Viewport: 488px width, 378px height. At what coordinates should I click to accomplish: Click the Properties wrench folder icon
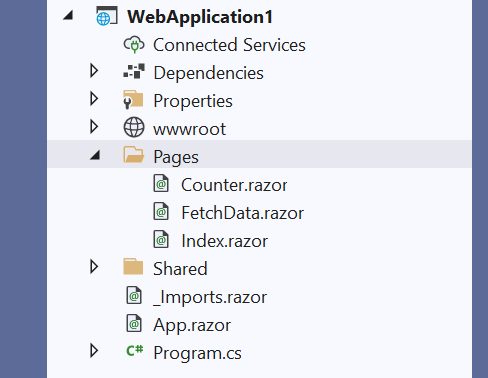point(133,100)
